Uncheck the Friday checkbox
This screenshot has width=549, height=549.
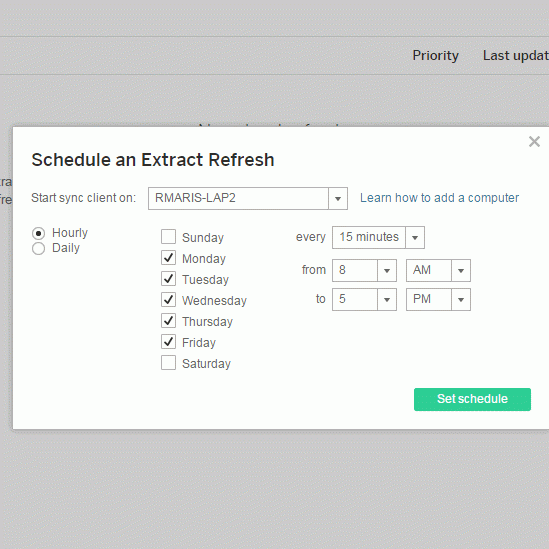pyautogui.click(x=168, y=342)
